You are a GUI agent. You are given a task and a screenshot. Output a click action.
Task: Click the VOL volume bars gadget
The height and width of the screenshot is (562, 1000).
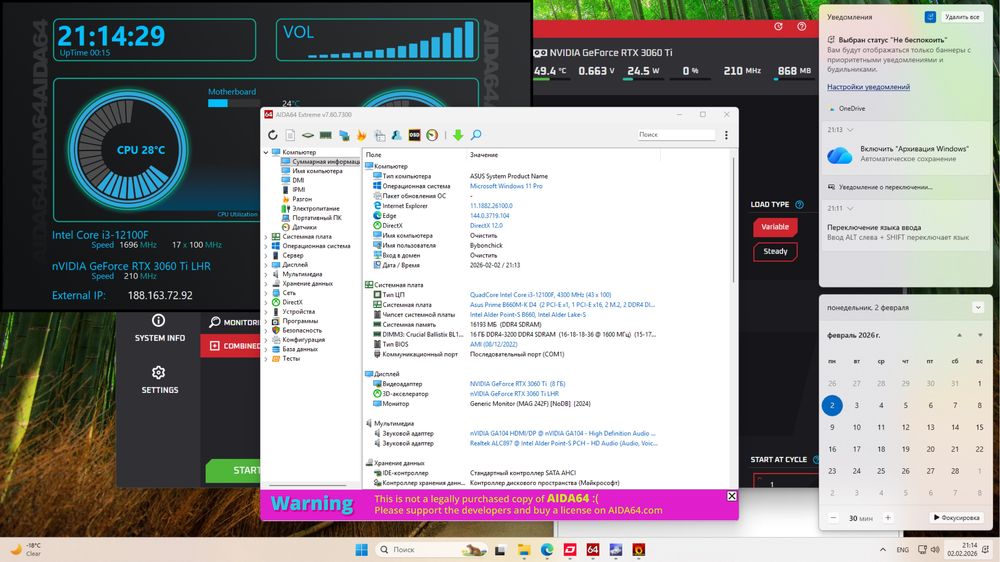[x=378, y=40]
